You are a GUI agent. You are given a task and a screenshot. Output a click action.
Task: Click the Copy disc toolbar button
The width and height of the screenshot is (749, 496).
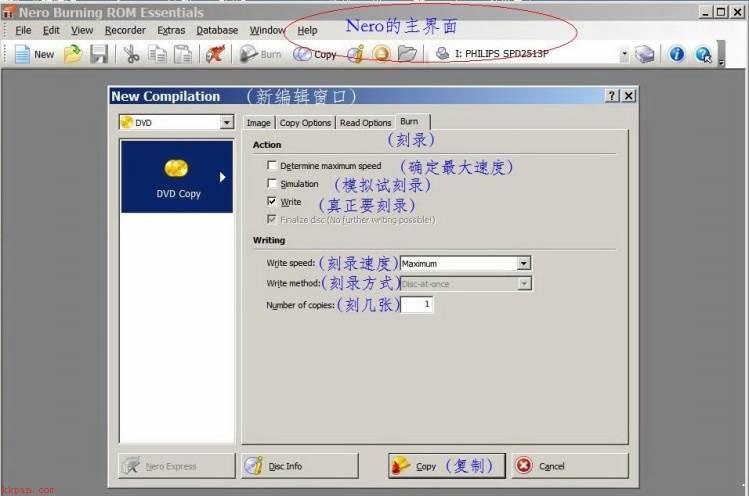(x=315, y=54)
